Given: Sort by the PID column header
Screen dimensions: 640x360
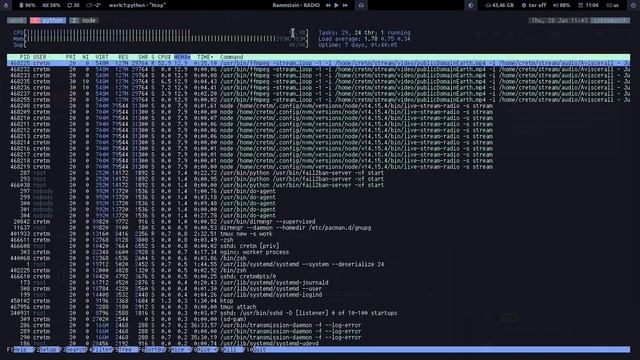Looking at the screenshot, I should pyautogui.click(x=24, y=57).
